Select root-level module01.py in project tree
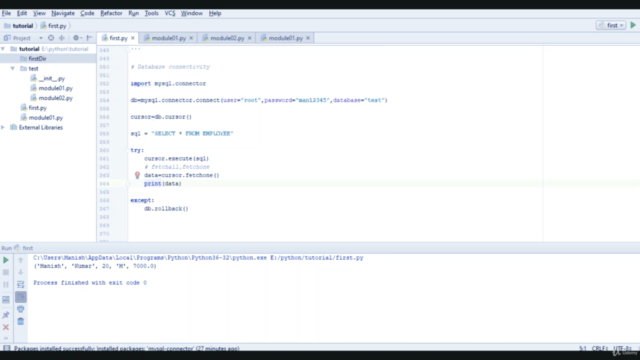Image resolution: width=640 pixels, height=360 pixels. pyautogui.click(x=46, y=118)
